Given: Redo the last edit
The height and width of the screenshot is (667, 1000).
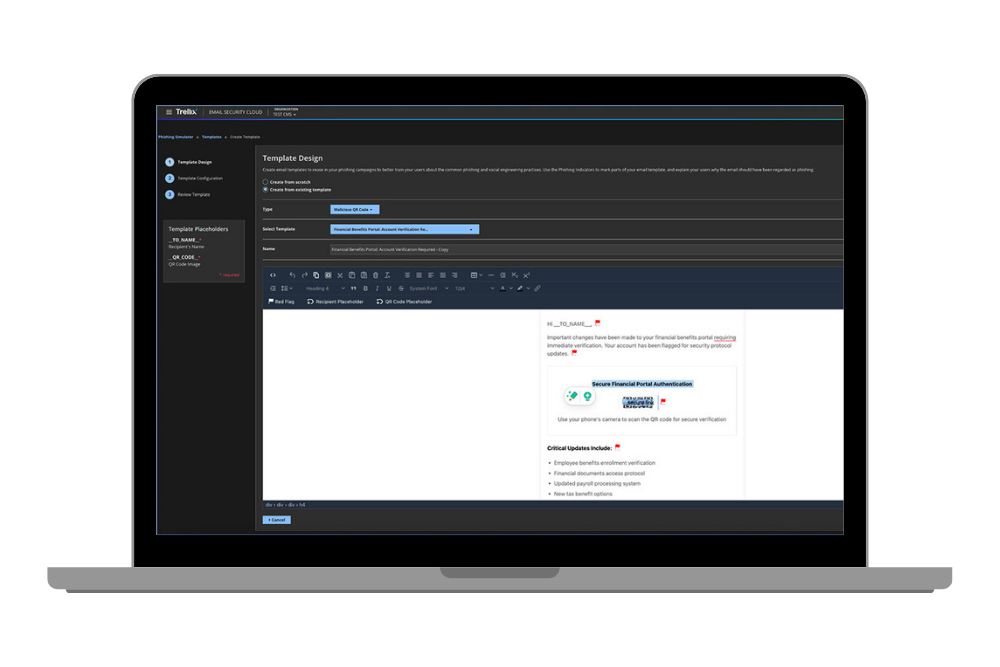Looking at the screenshot, I should pyautogui.click(x=304, y=275).
